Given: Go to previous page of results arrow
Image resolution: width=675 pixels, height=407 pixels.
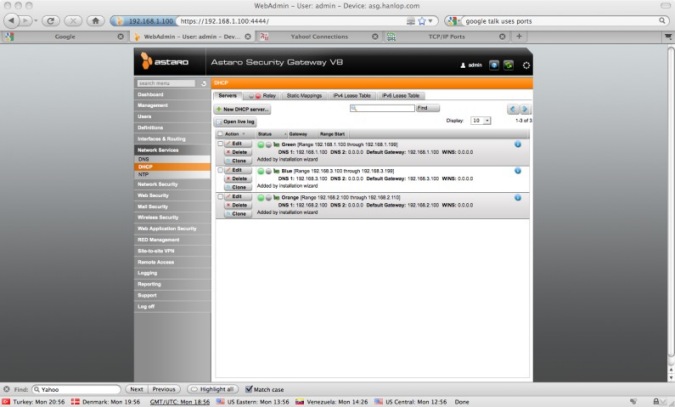Looking at the screenshot, I should tap(513, 108).
